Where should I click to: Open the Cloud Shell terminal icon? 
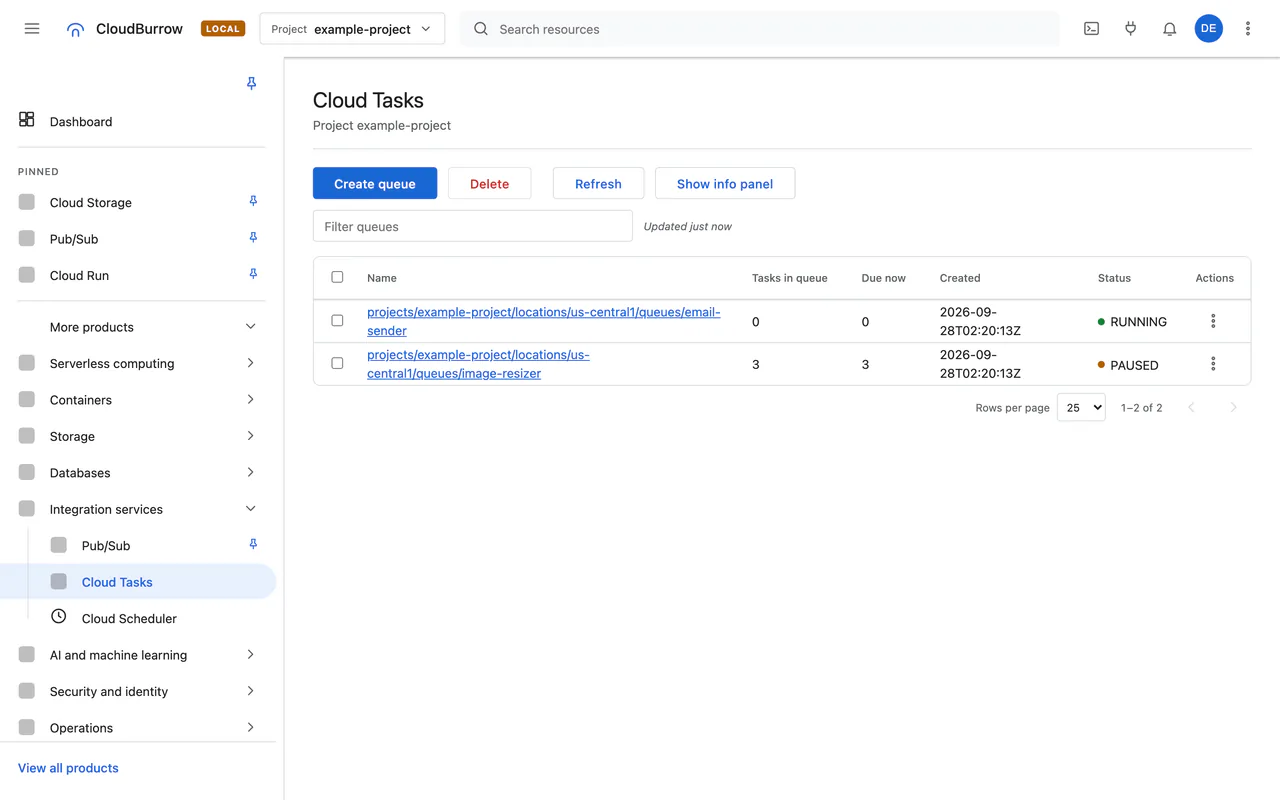click(x=1091, y=29)
